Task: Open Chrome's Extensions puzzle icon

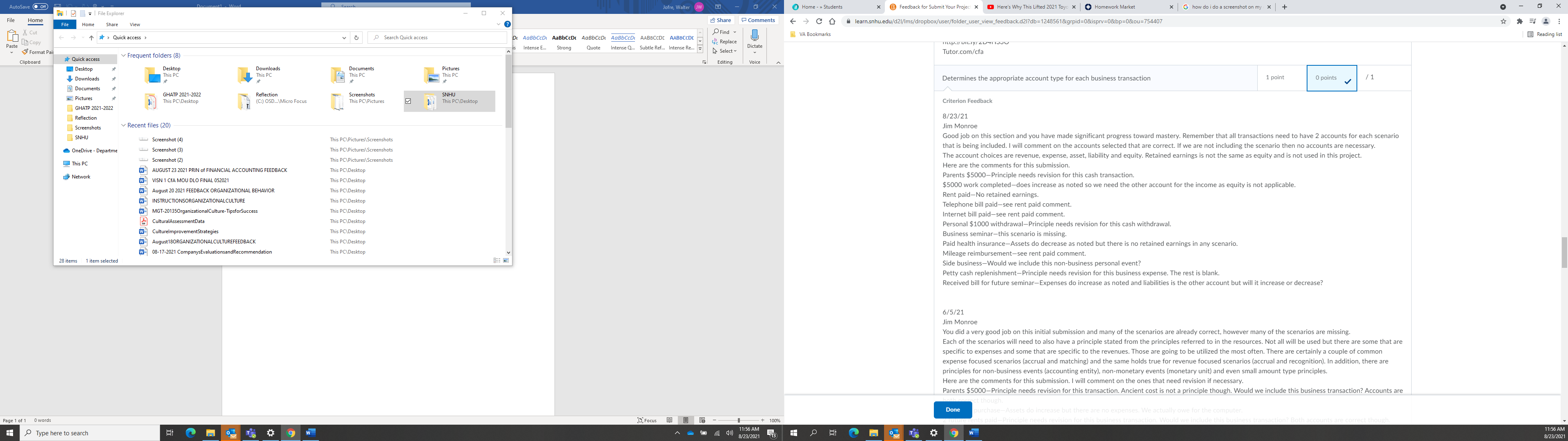Action: tap(1520, 21)
